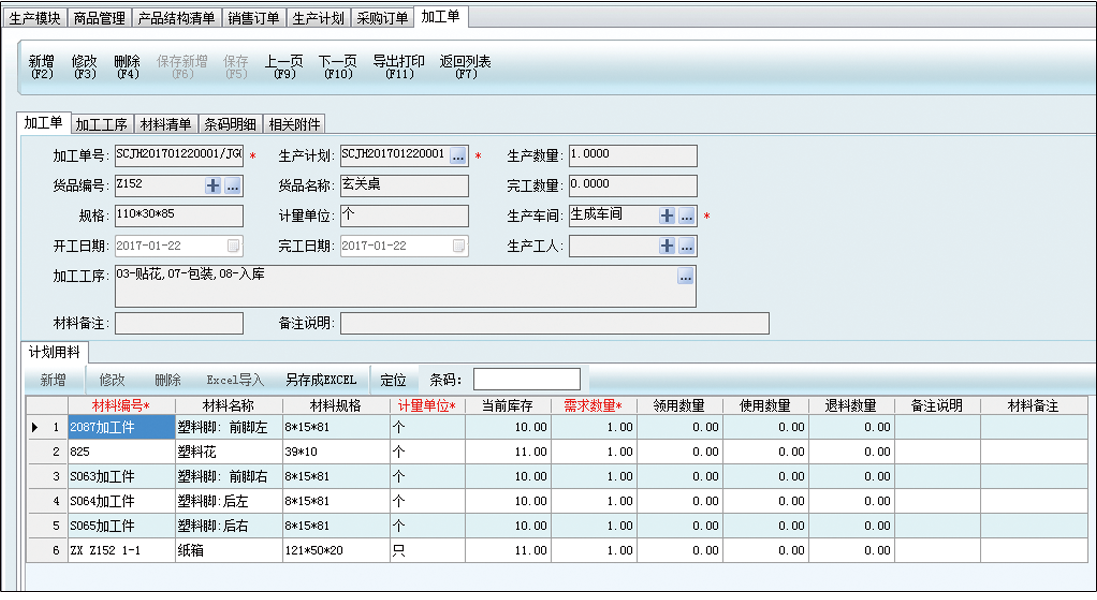This screenshot has width=1097, height=600.
Task: Click the plus icon next to 货品编号
Action: pyautogui.click(x=213, y=186)
